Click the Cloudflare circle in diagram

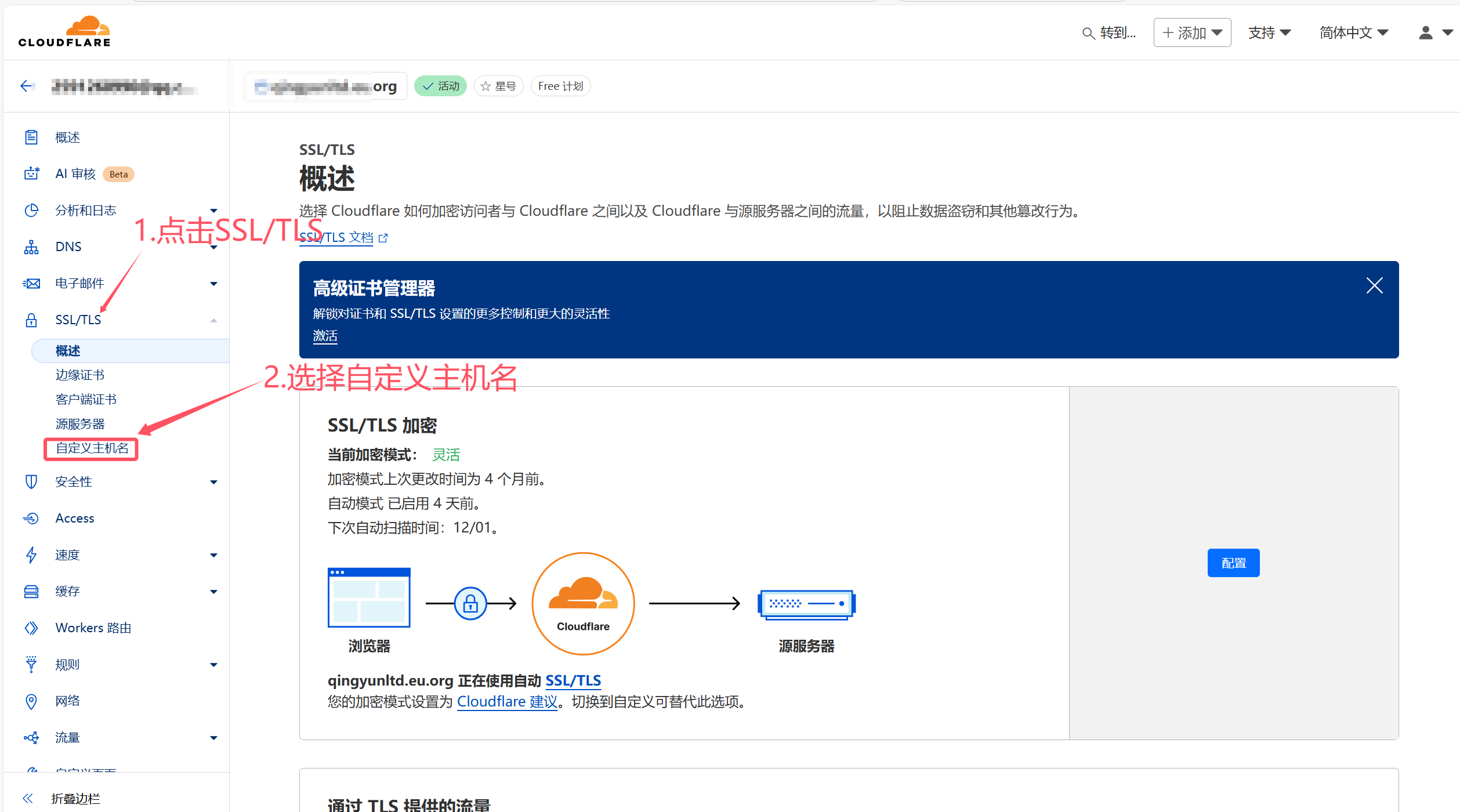click(x=583, y=604)
